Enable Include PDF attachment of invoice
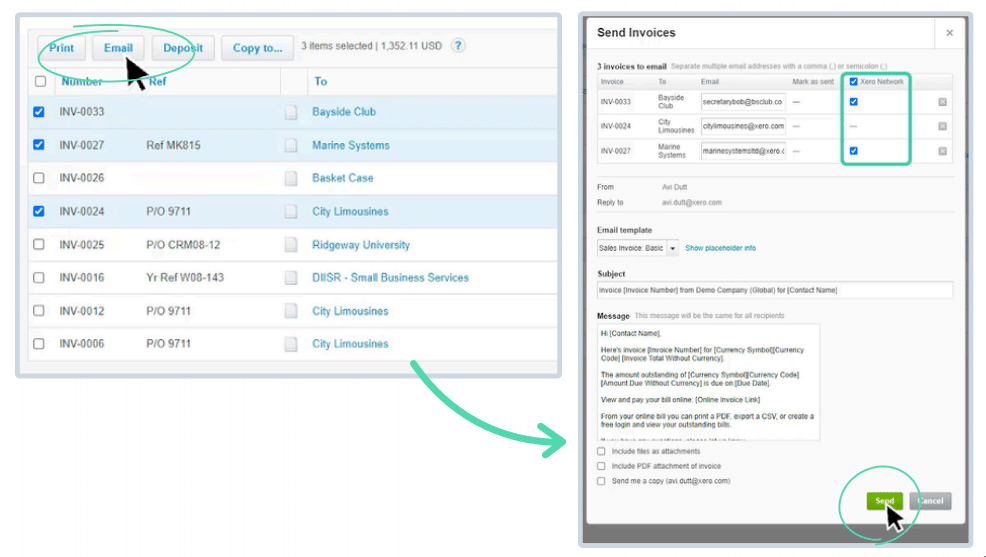986x557 pixels. click(601, 466)
